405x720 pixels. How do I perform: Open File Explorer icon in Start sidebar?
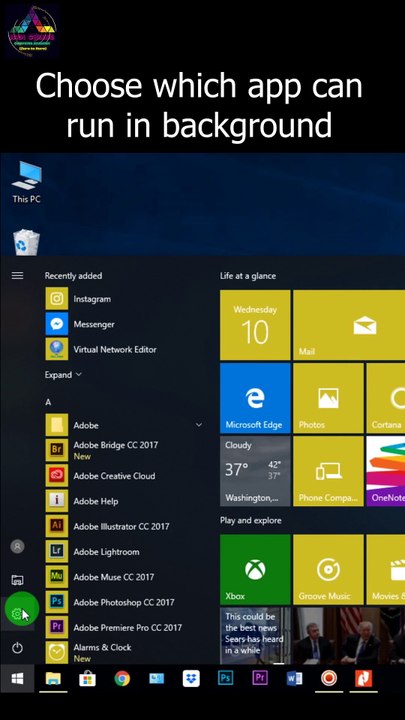click(17, 579)
